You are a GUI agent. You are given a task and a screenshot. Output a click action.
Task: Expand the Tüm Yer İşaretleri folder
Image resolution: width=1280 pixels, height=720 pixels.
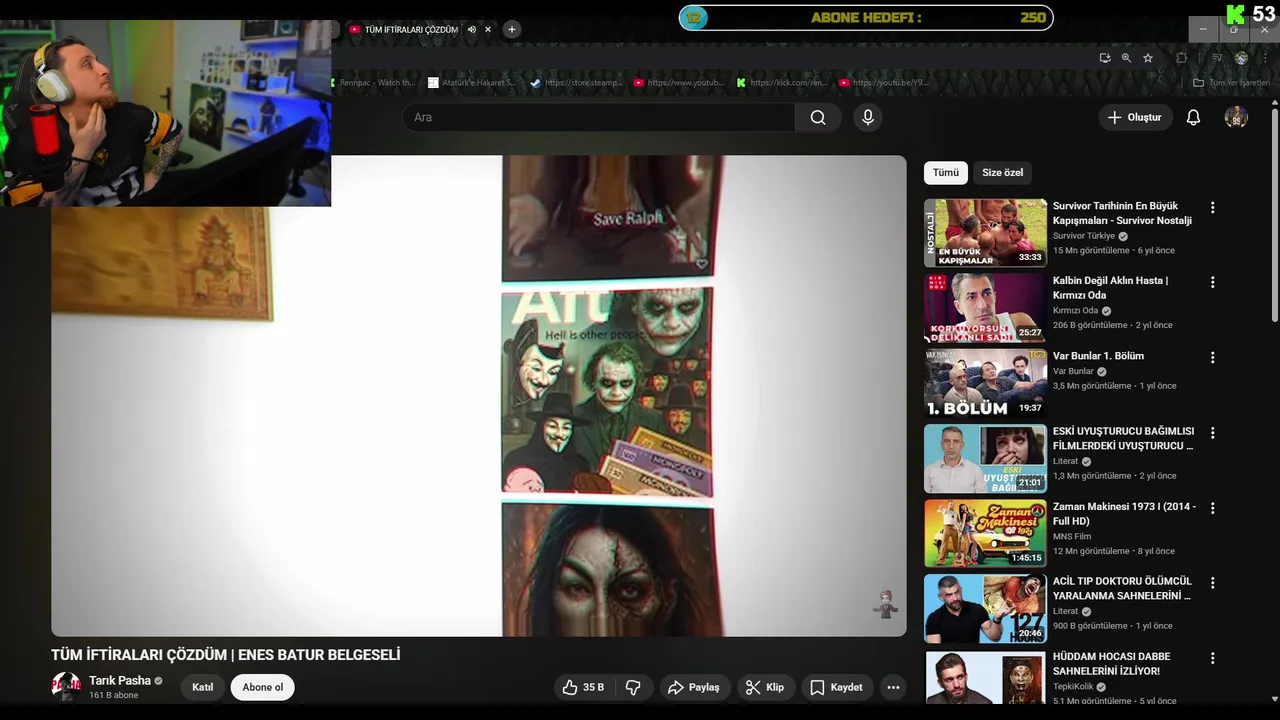click(x=1231, y=83)
